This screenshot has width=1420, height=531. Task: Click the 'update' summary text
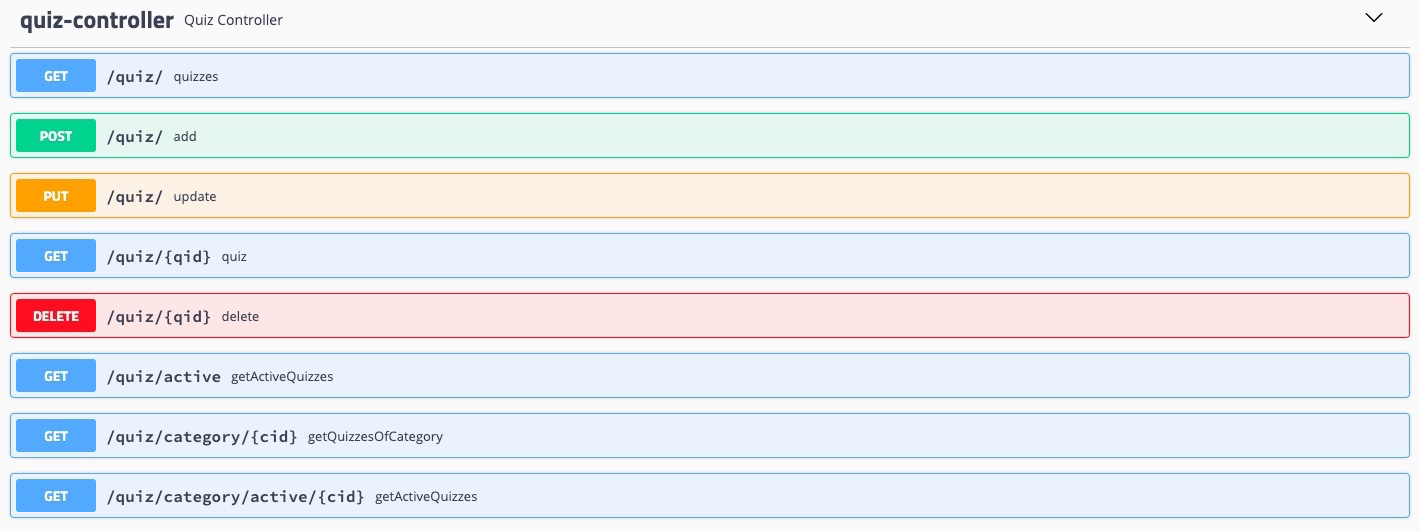point(195,197)
